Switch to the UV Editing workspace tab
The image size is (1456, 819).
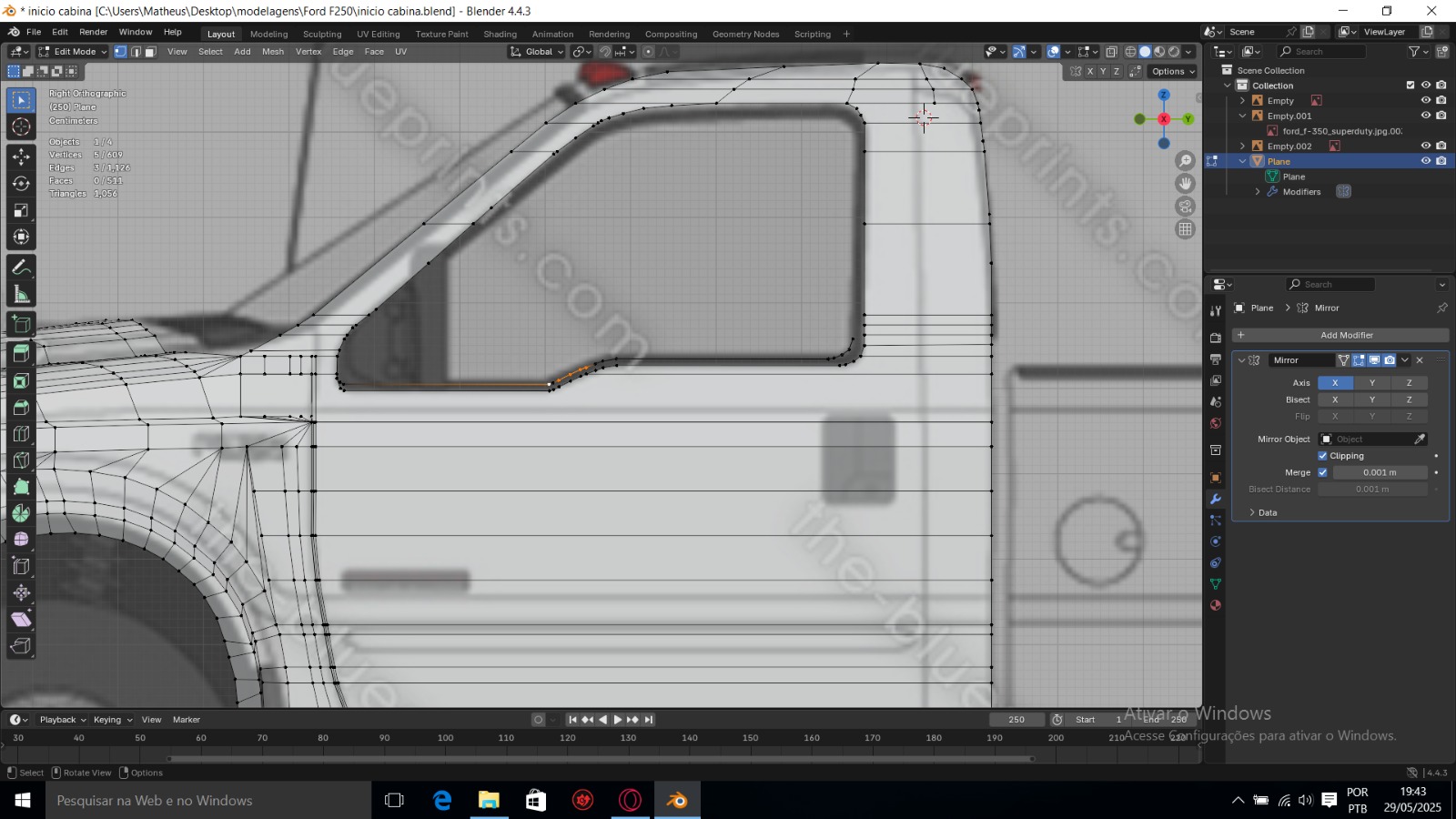[379, 35]
